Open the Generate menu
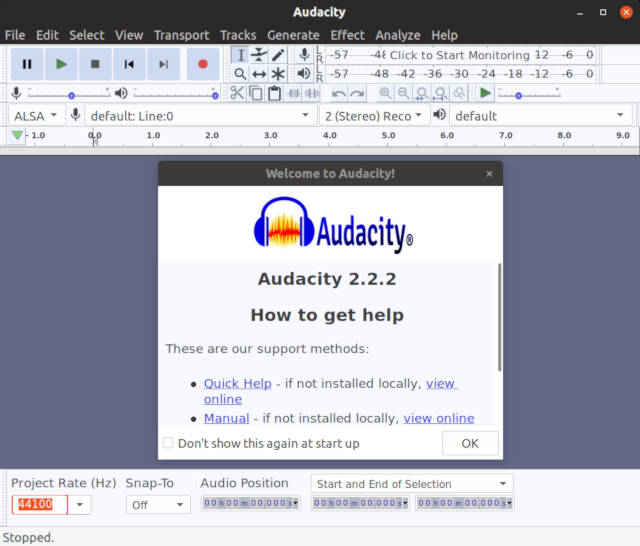The width and height of the screenshot is (640, 546). [293, 35]
